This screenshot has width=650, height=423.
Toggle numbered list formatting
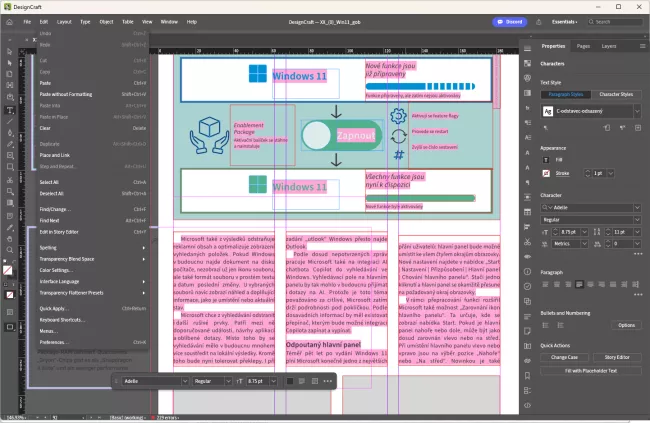[x=560, y=325]
